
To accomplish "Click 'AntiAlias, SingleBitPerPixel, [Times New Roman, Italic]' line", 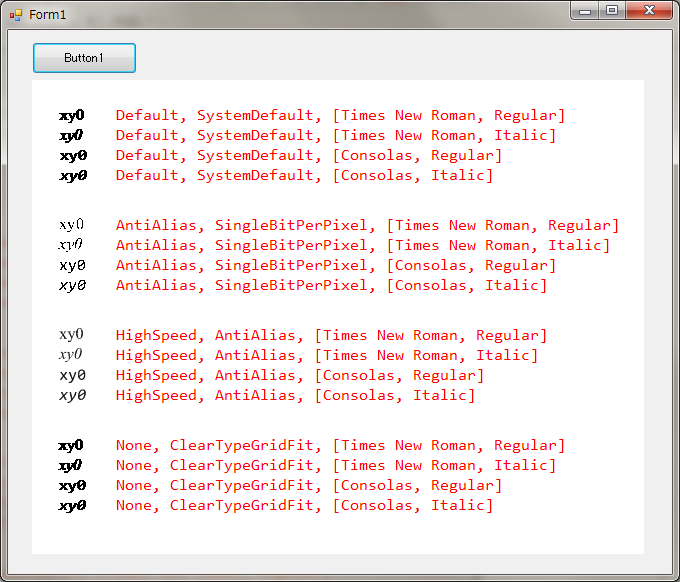I will [363, 245].
